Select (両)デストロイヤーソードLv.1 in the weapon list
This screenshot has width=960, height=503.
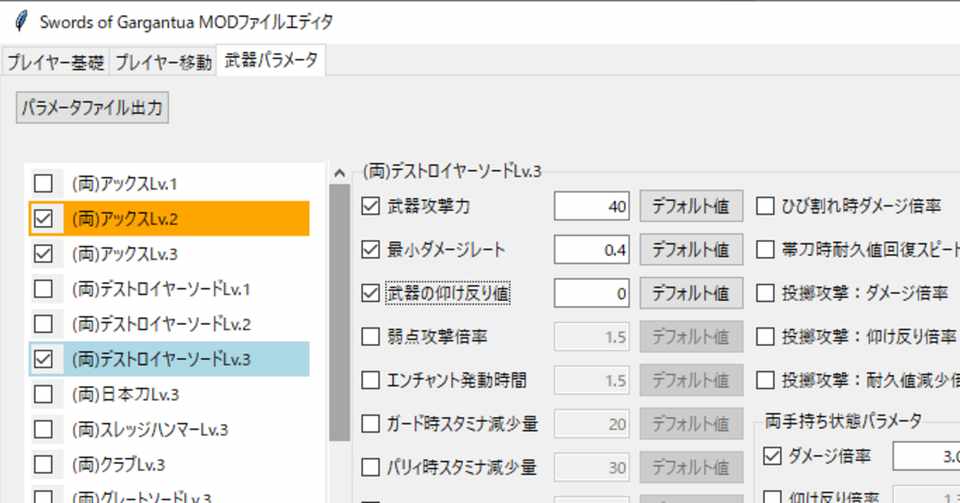click(161, 289)
